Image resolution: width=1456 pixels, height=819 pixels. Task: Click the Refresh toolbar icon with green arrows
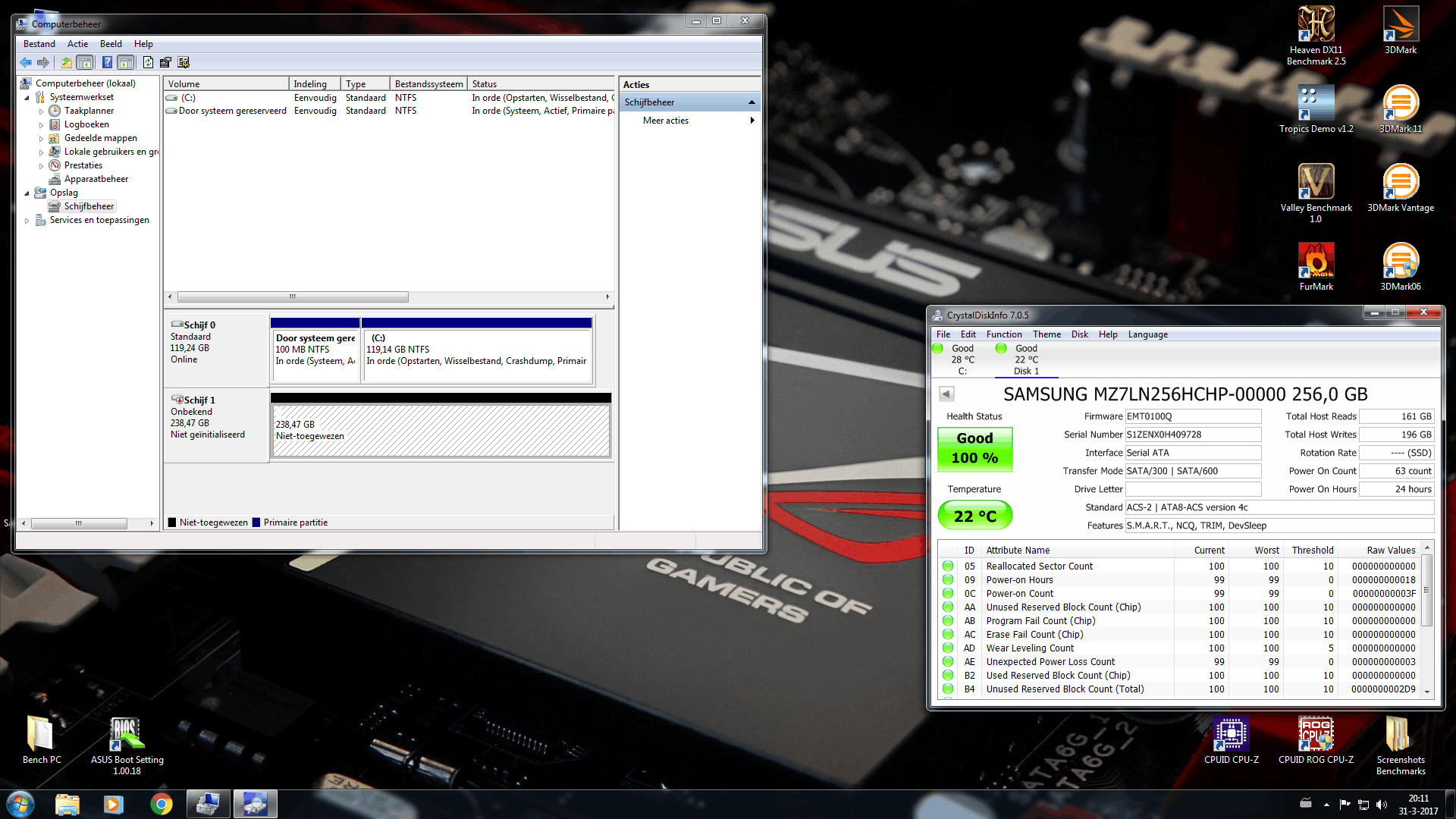click(148, 63)
